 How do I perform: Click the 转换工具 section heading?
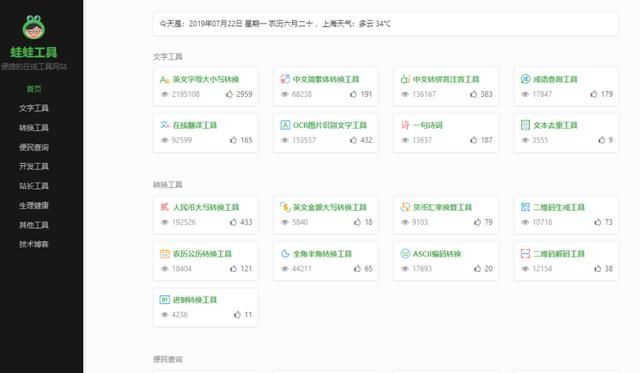pos(168,184)
